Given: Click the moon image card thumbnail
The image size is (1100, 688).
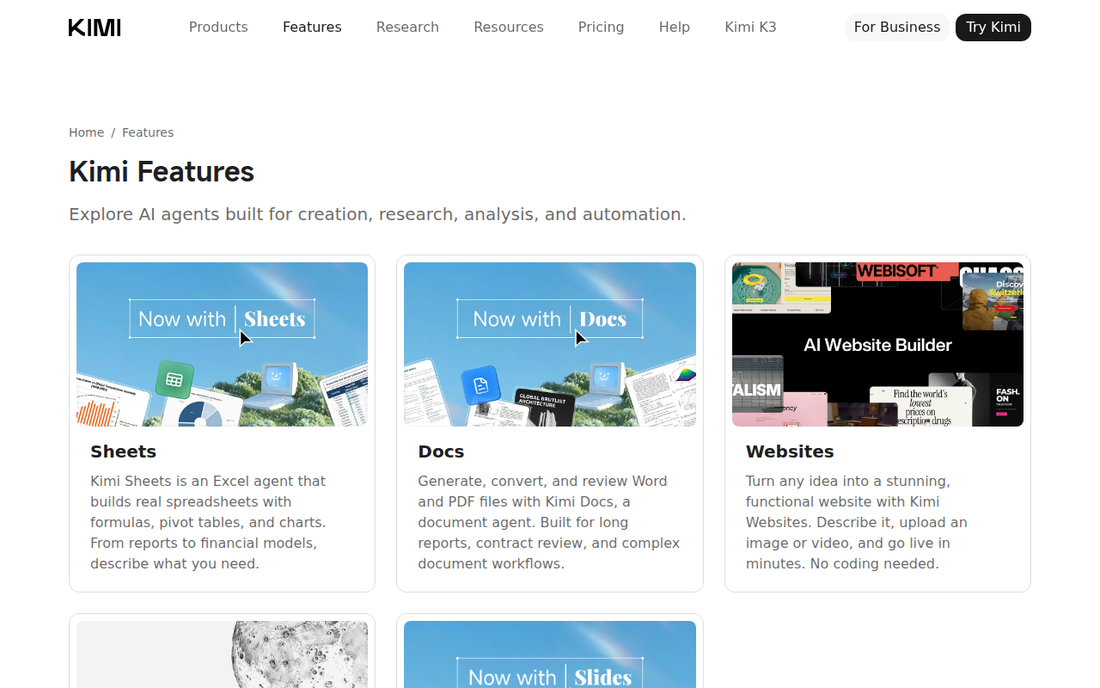Looking at the screenshot, I should pos(222,654).
